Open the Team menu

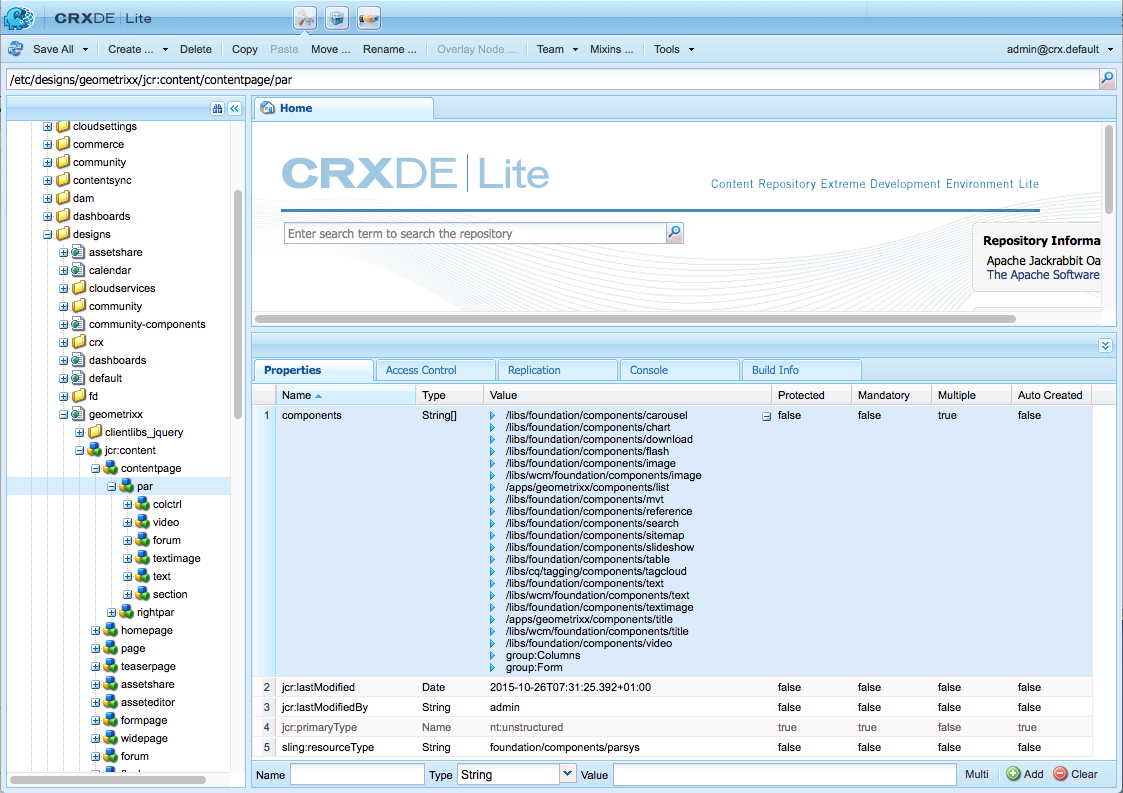557,49
